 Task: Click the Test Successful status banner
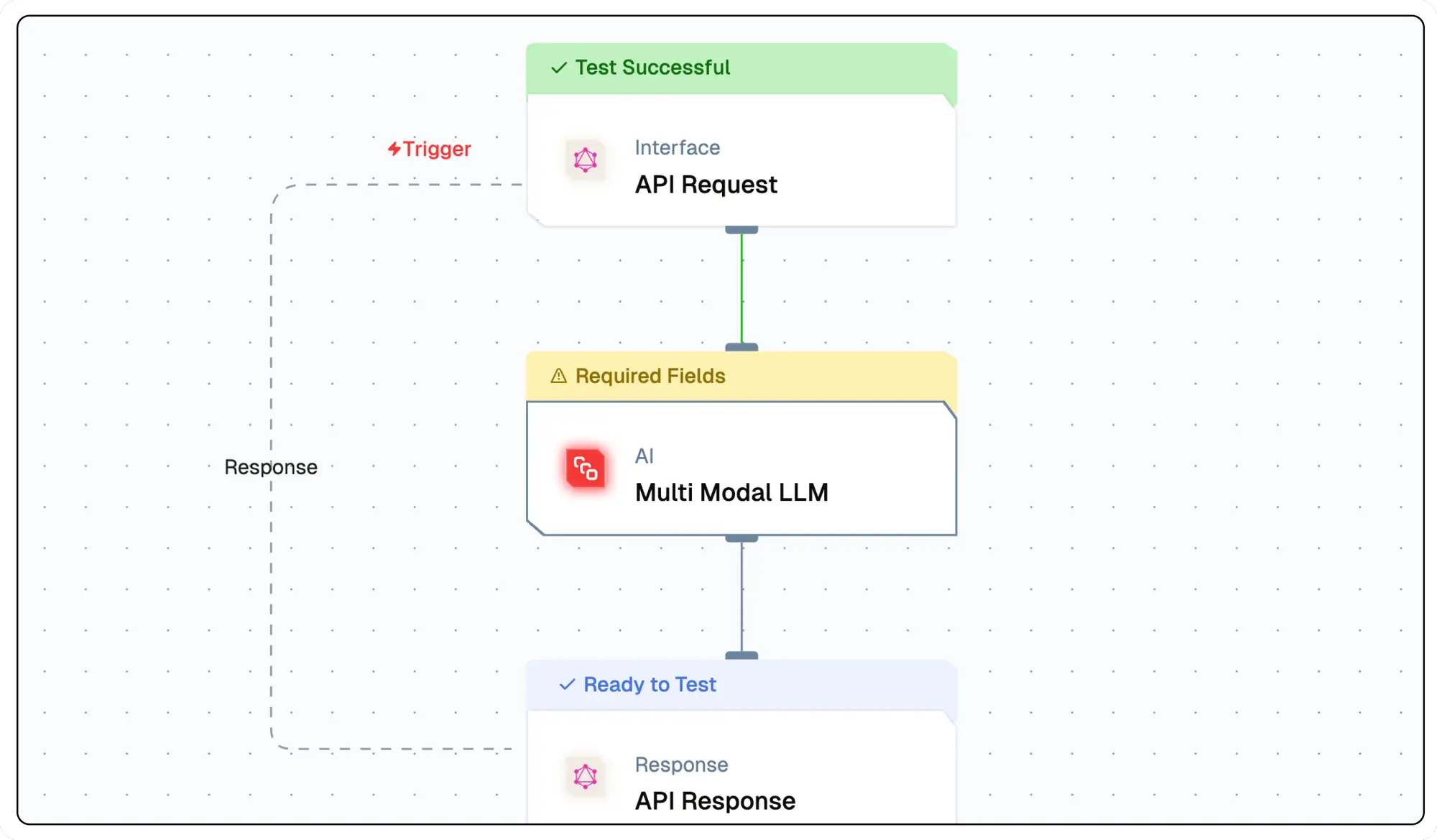click(740, 68)
